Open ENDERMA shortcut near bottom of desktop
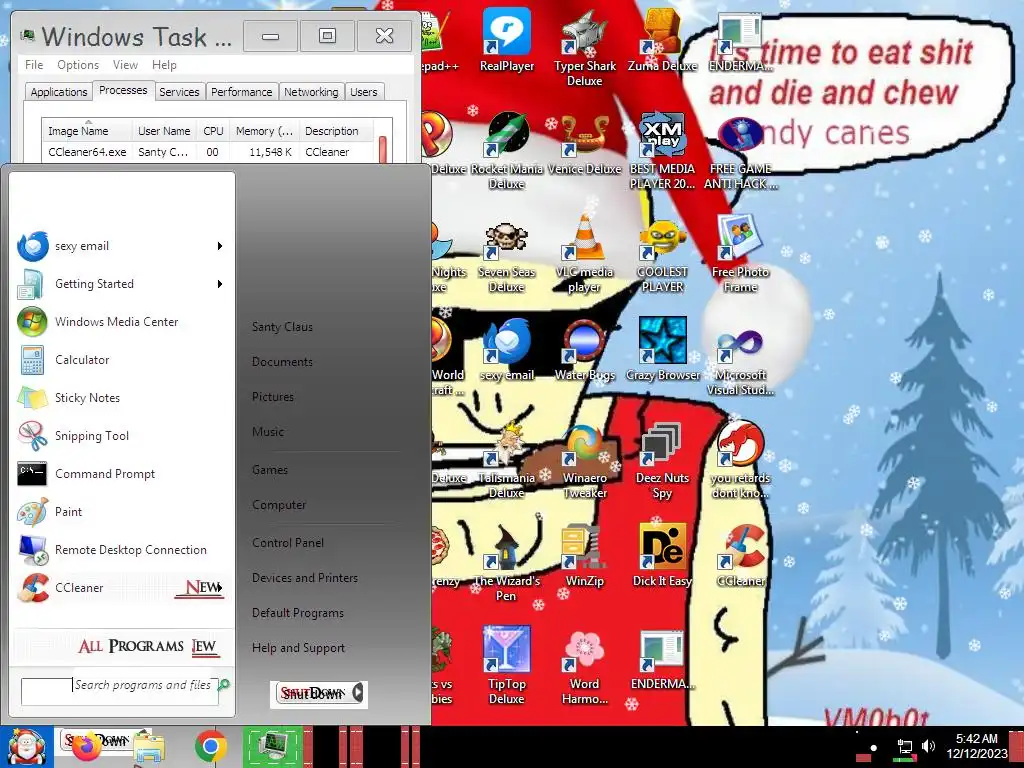This screenshot has height=768, width=1024. coord(662,660)
